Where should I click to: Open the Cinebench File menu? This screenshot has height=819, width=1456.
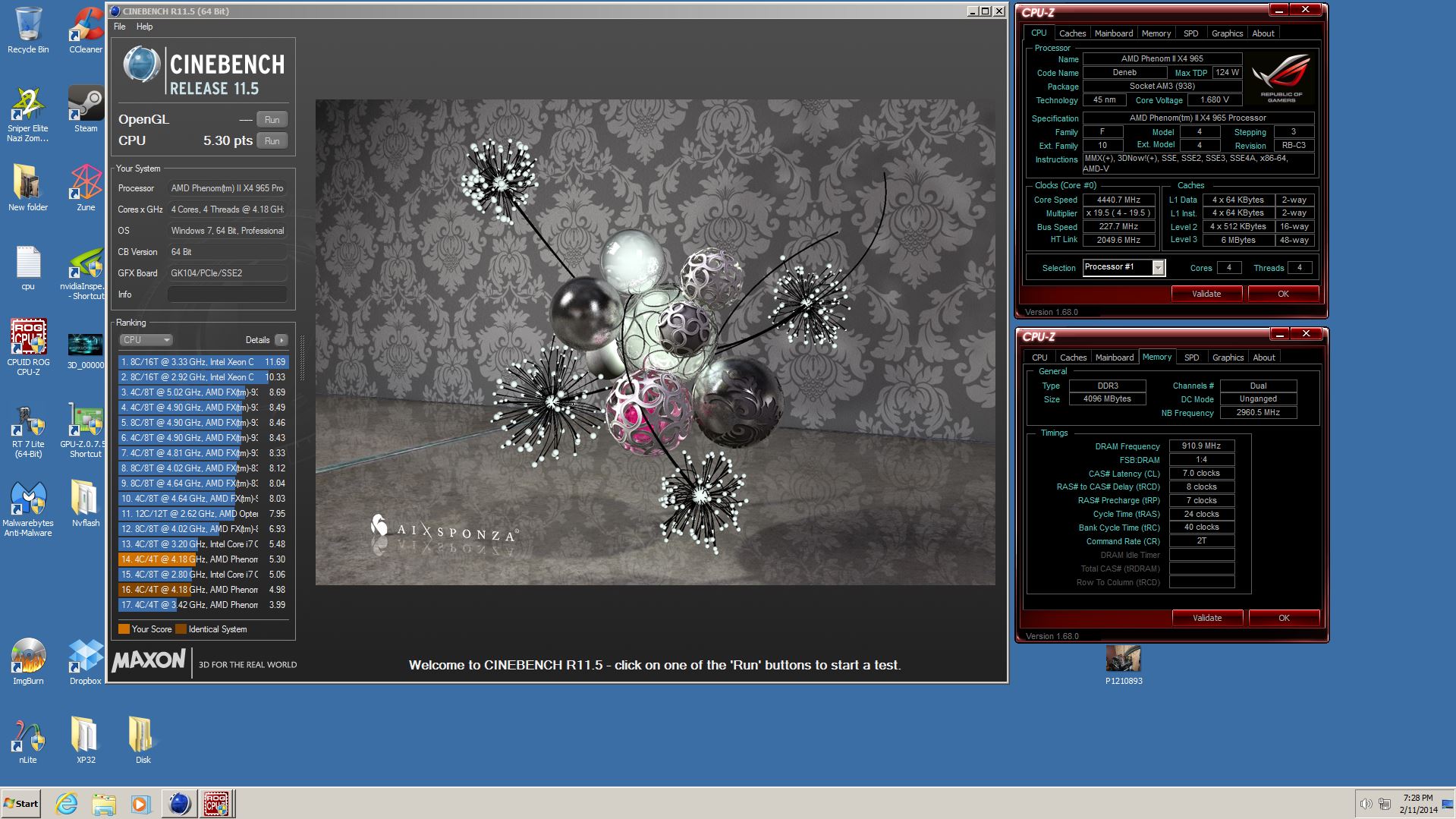(x=120, y=27)
